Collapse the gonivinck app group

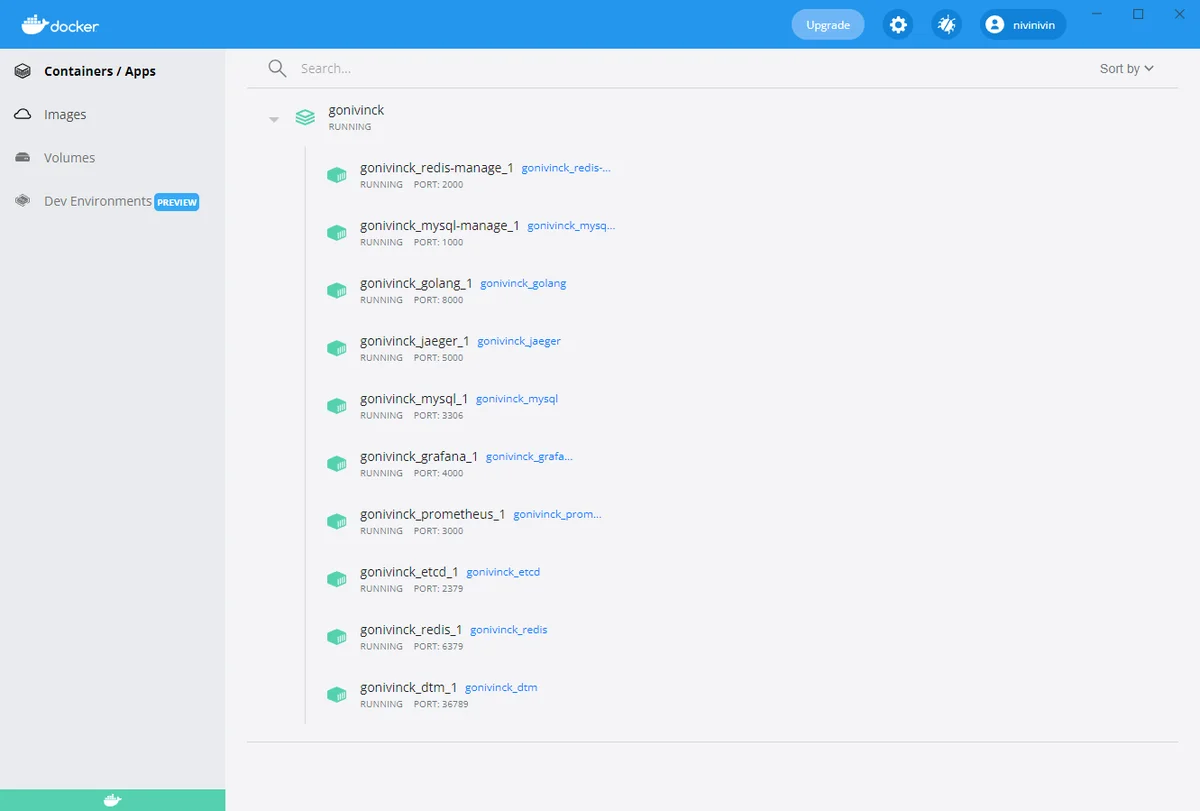[273, 119]
